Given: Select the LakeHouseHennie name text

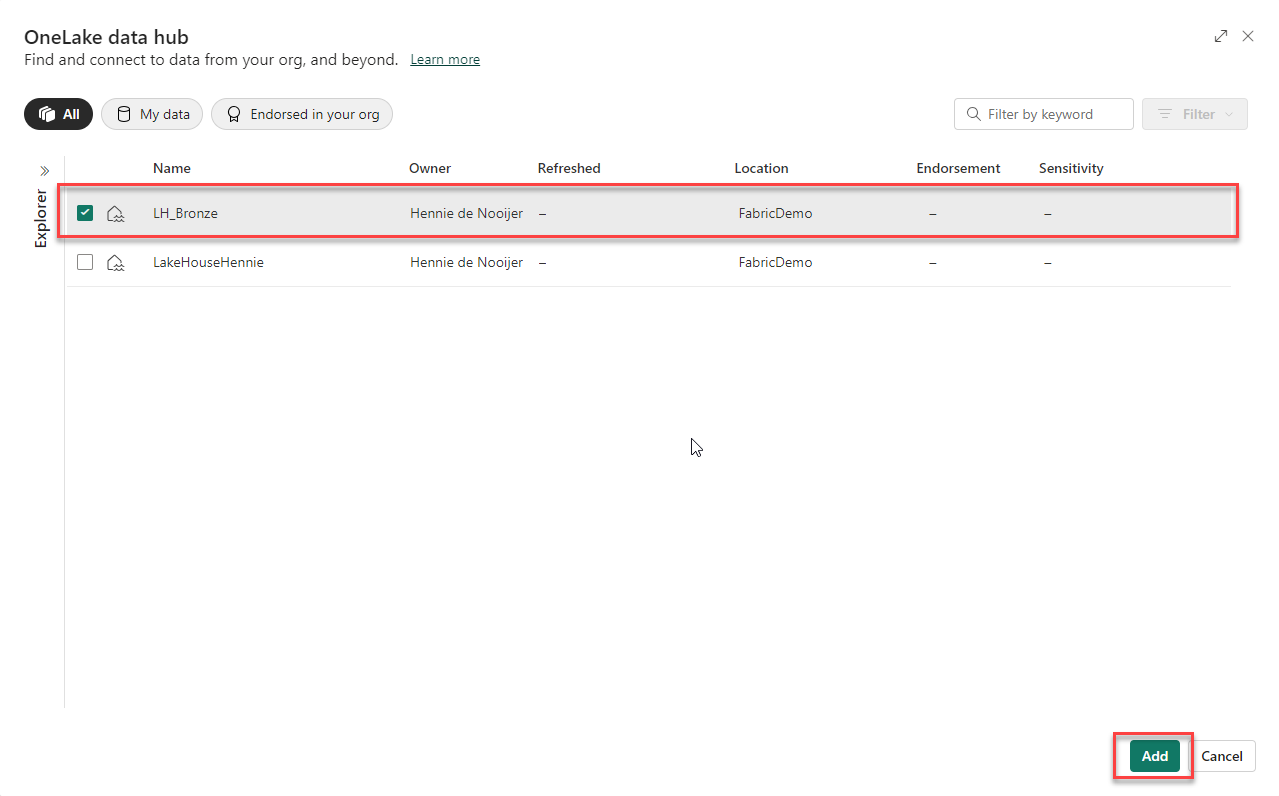Looking at the screenshot, I should (208, 262).
